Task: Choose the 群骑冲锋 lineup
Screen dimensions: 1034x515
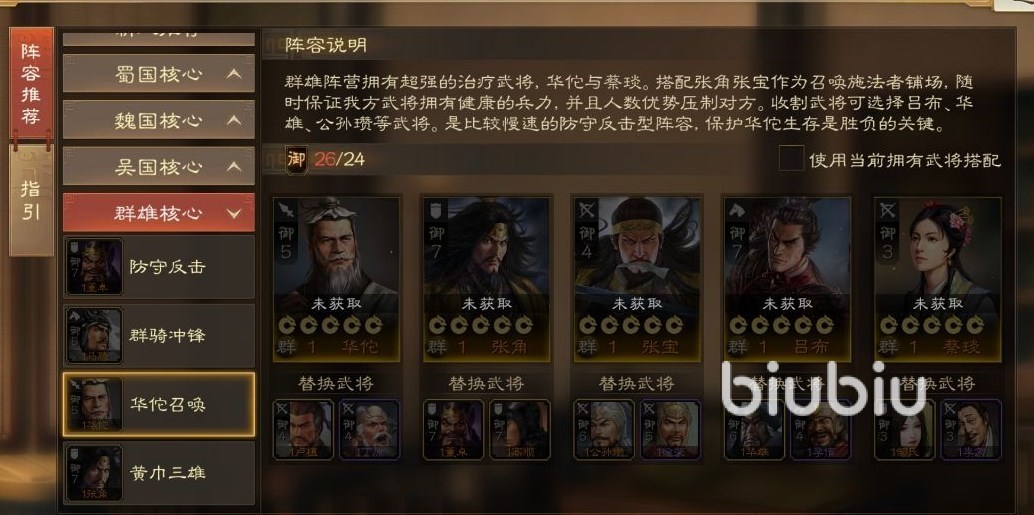Action: click(158, 336)
